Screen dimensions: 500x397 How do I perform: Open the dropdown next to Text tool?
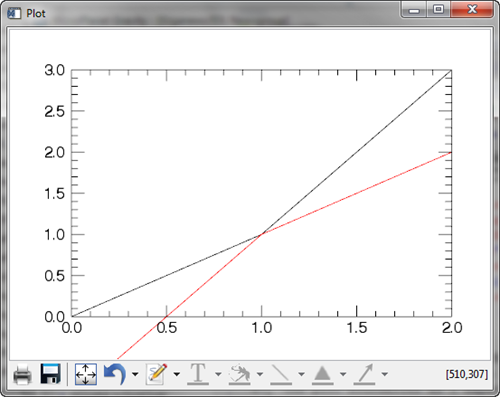pyautogui.click(x=218, y=374)
